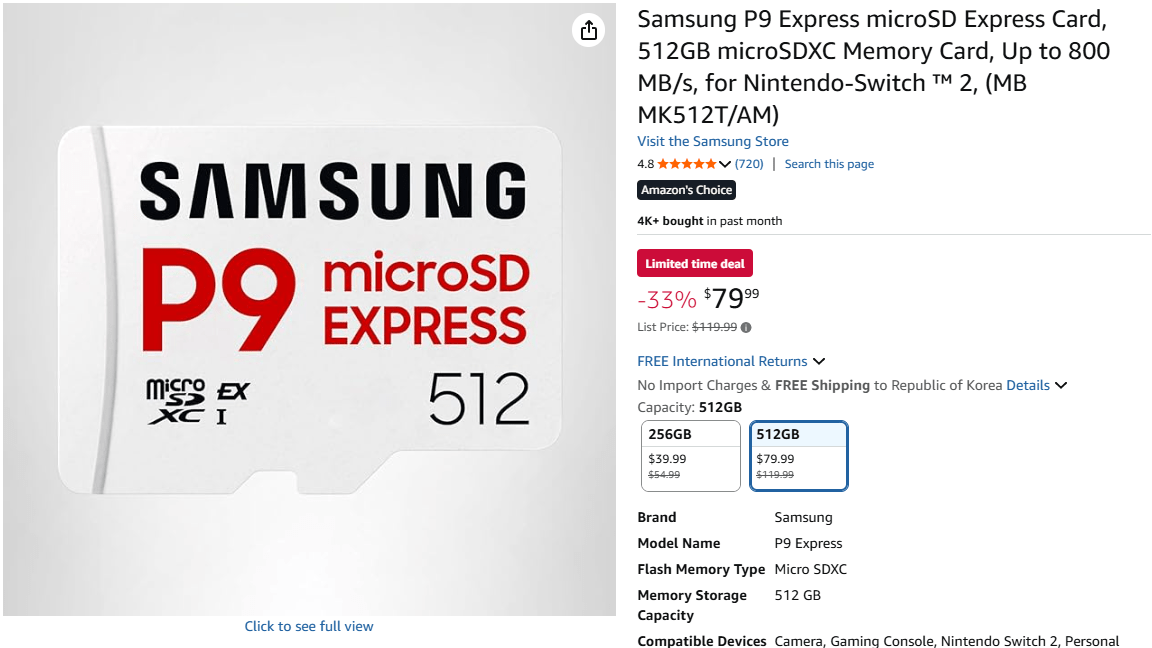Open the Visit the Samsung Store link
This screenshot has width=1152, height=648.
coord(712,141)
